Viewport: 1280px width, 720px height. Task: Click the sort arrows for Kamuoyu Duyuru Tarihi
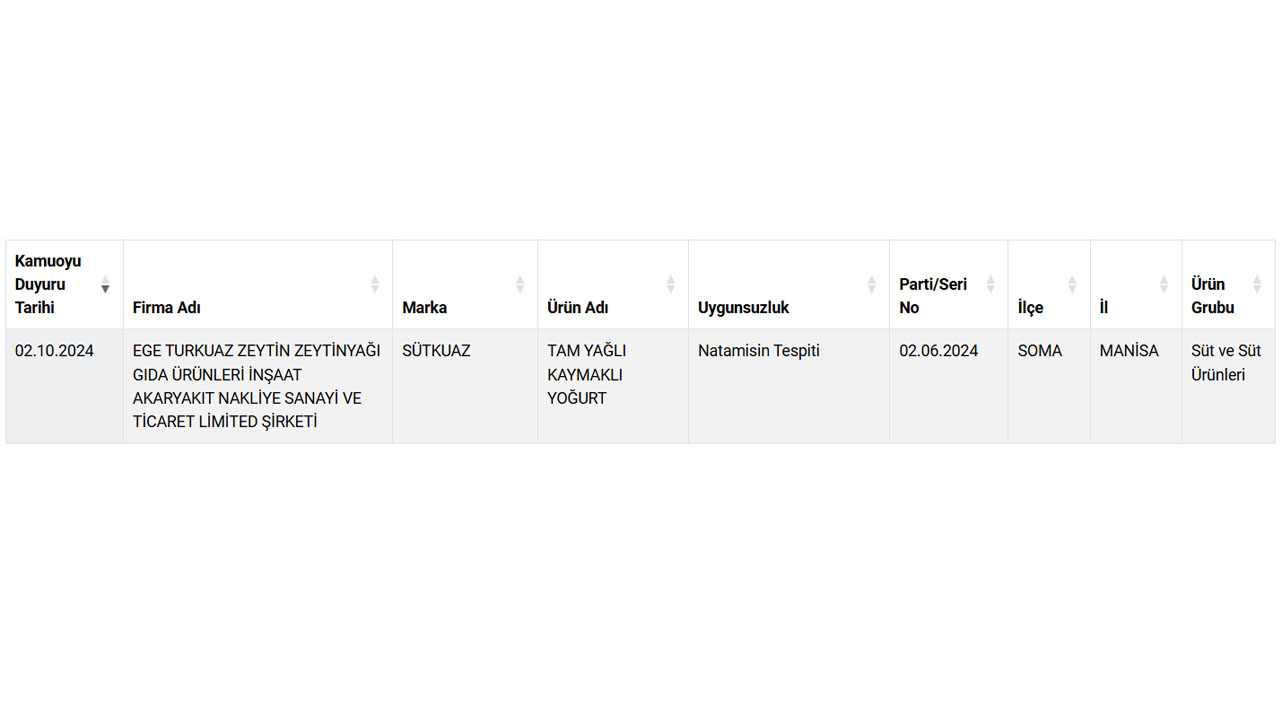105,284
